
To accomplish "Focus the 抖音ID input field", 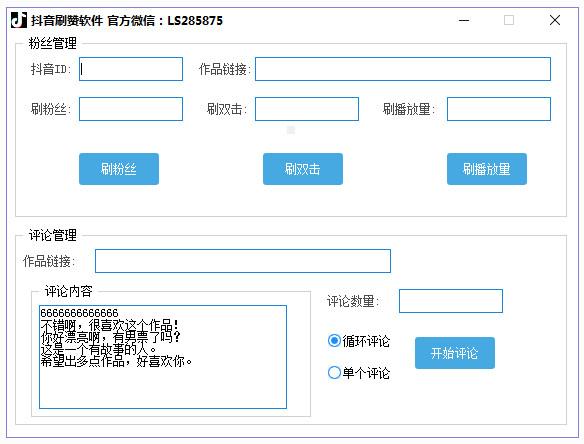I will point(131,69).
